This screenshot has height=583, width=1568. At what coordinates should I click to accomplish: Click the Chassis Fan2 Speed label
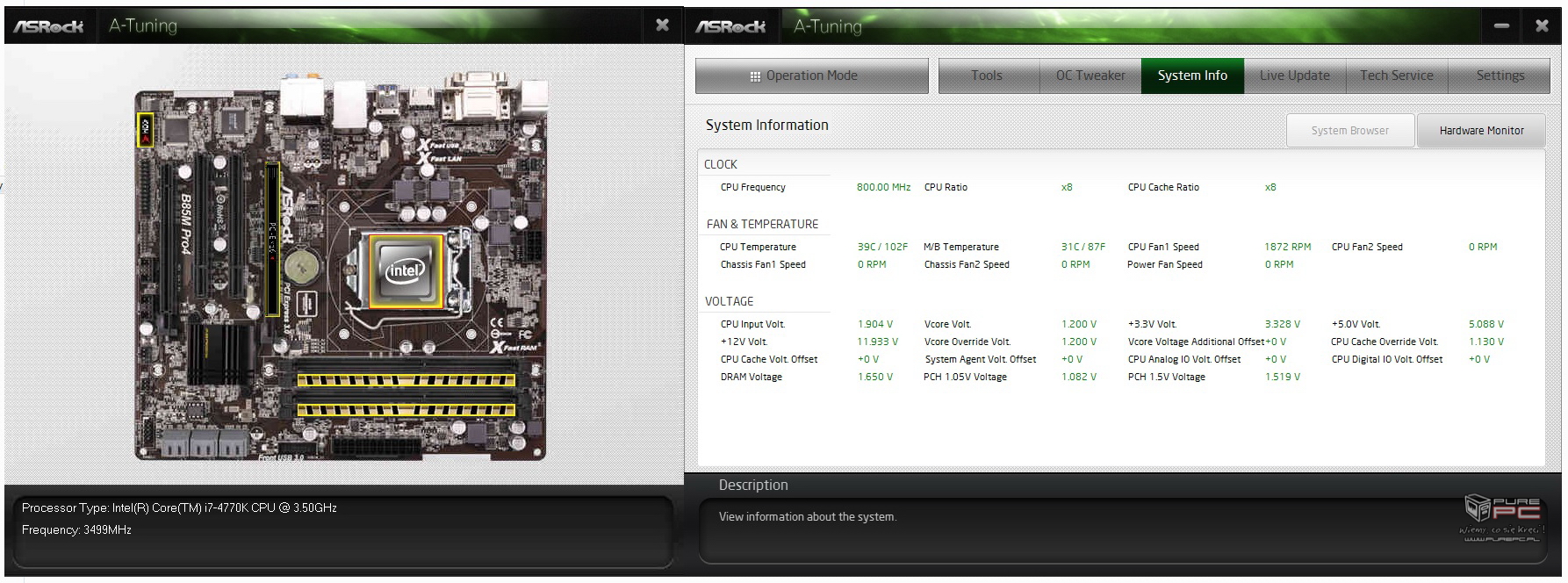pyautogui.click(x=967, y=264)
